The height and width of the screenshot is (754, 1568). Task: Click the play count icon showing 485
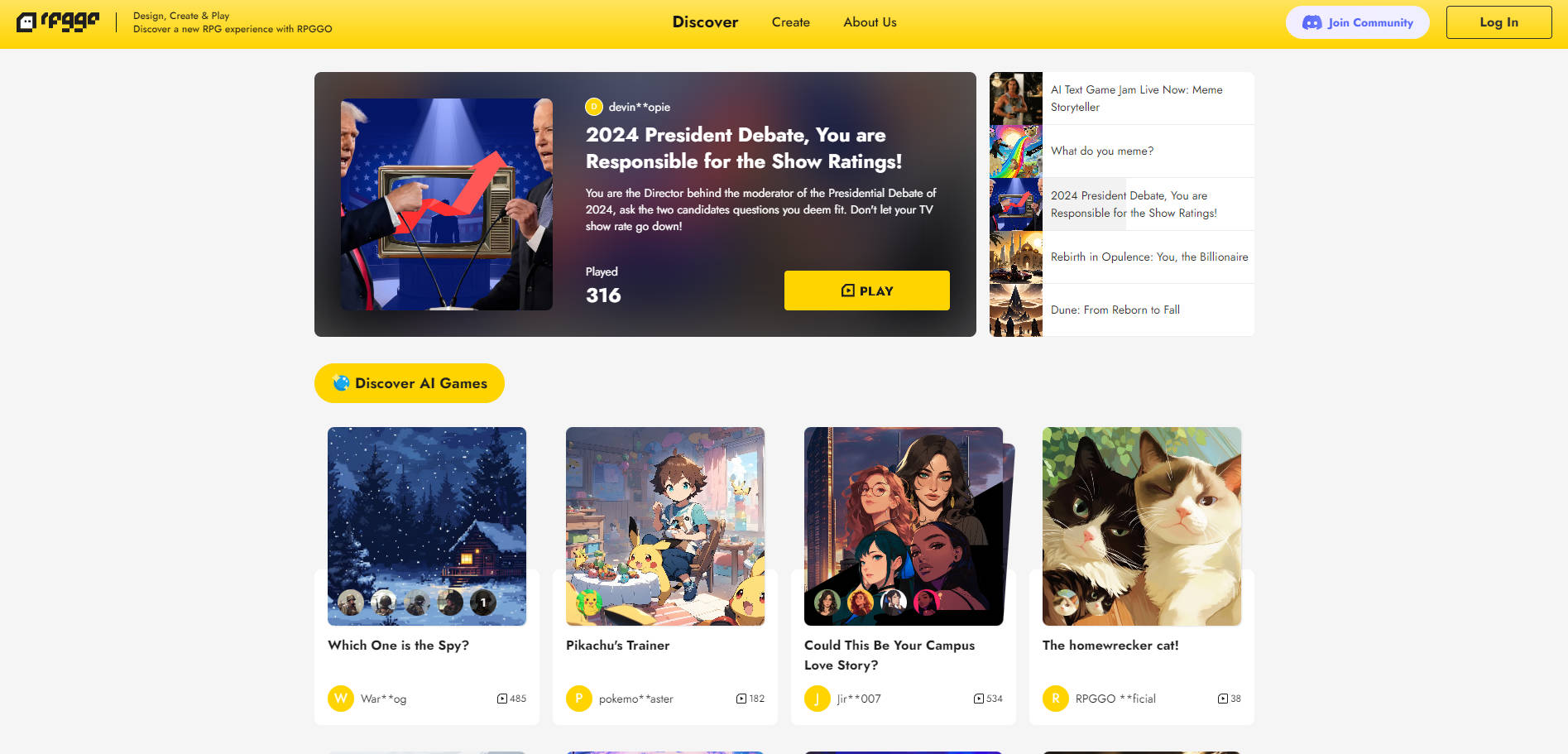[502, 699]
